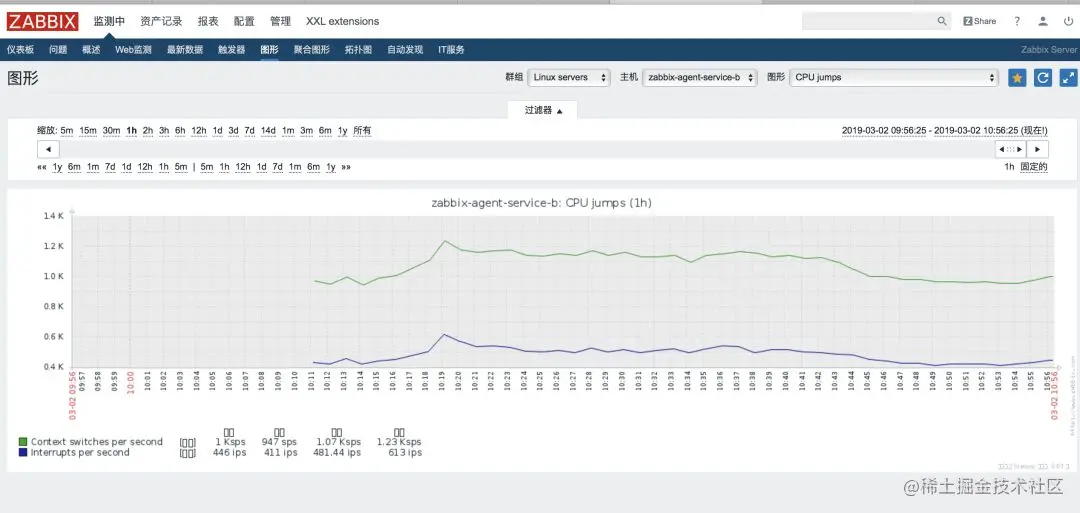This screenshot has height=513, width=1080.
Task: Open the 图形 CPU jumps dropdown
Action: pyautogui.click(x=894, y=78)
